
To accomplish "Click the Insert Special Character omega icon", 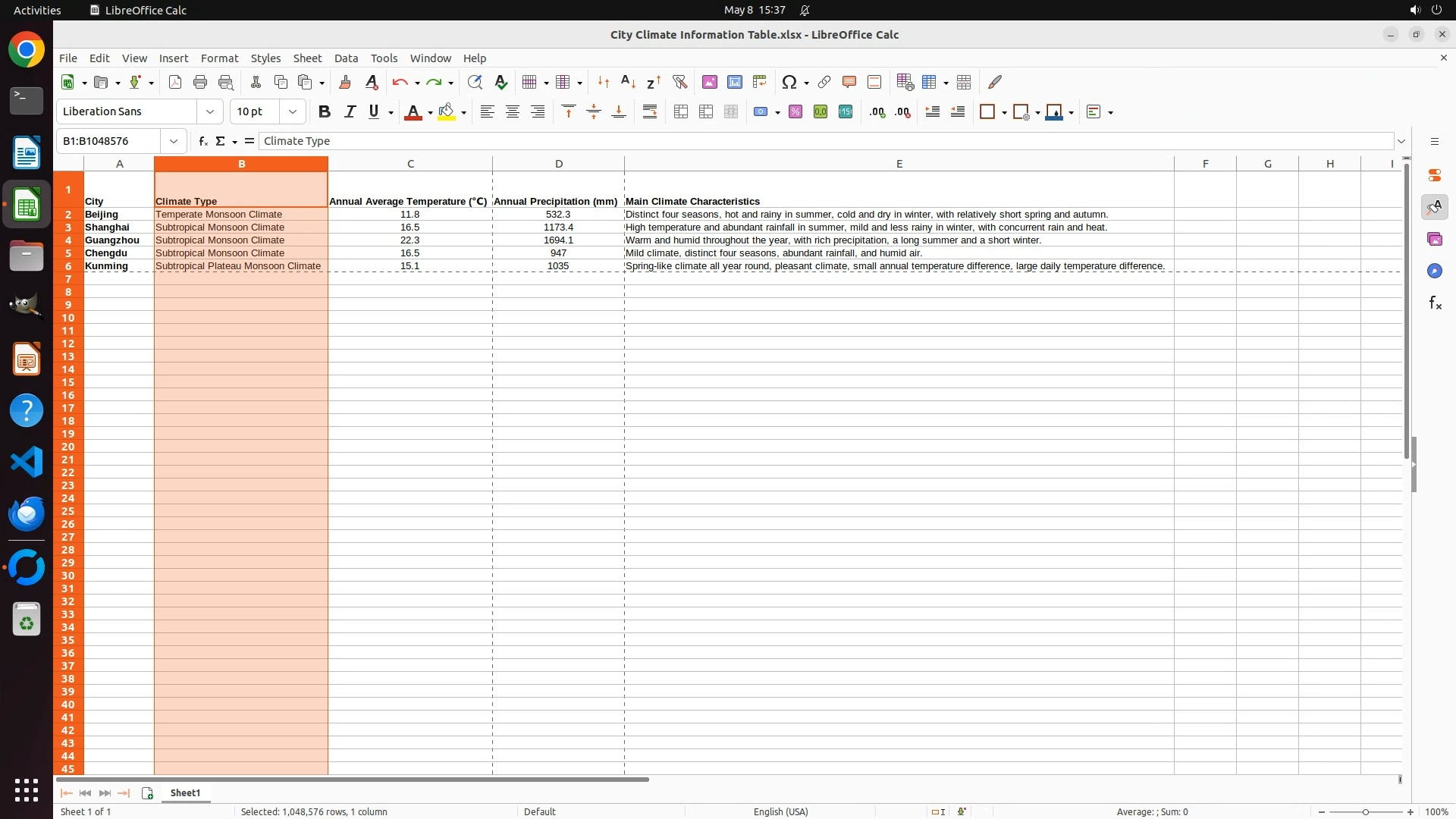I will click(789, 82).
